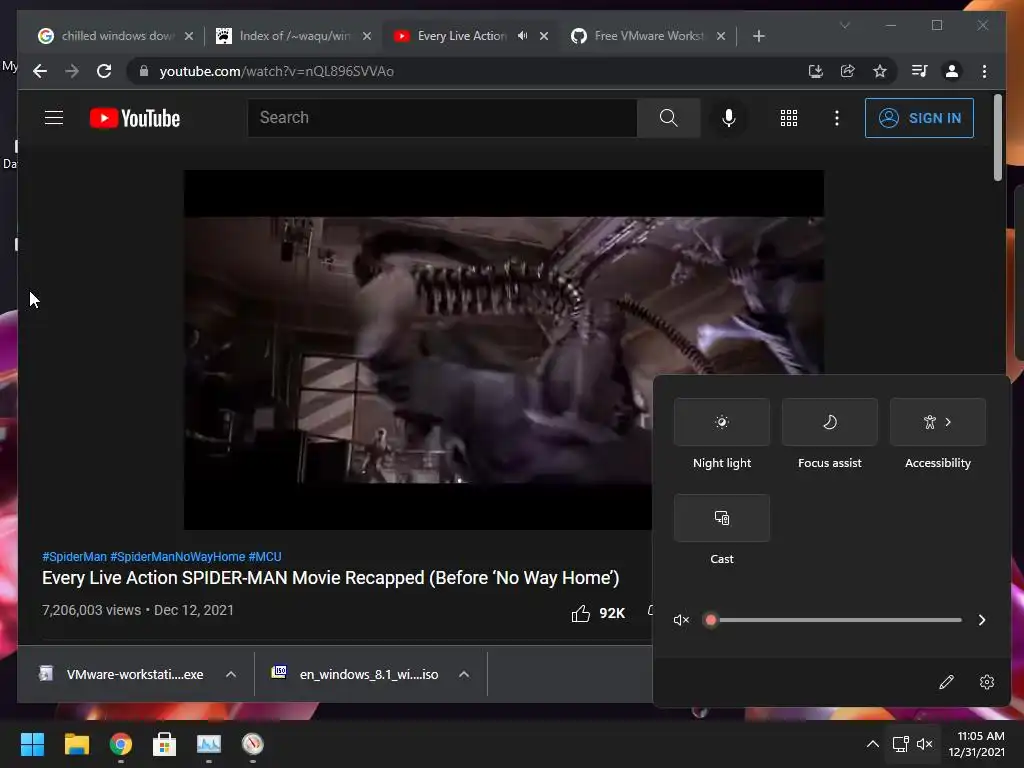This screenshot has height=768, width=1024.
Task: Open the compass-like app icon in taskbar
Action: click(x=253, y=744)
